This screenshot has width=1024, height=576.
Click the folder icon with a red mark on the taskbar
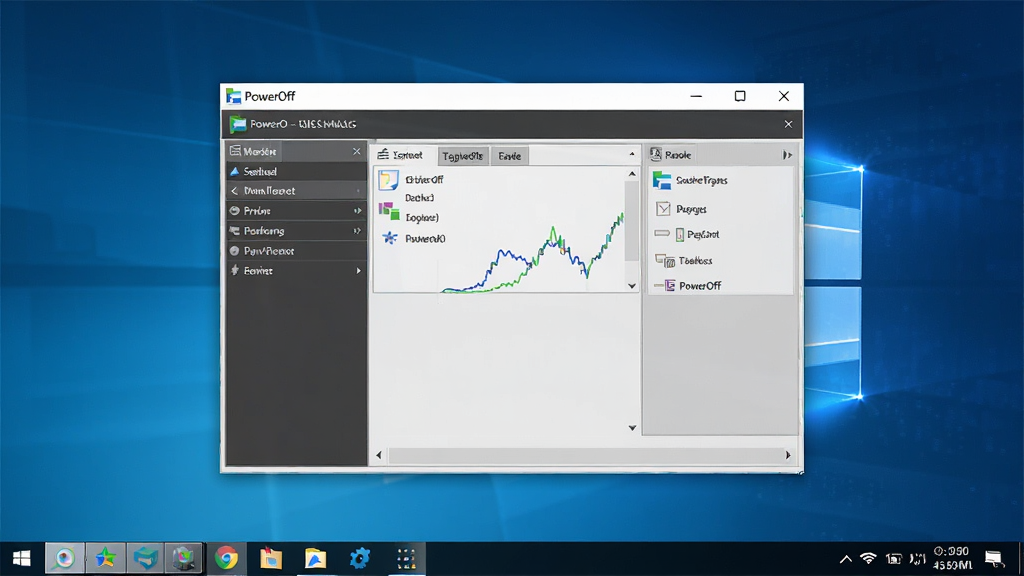click(x=270, y=558)
